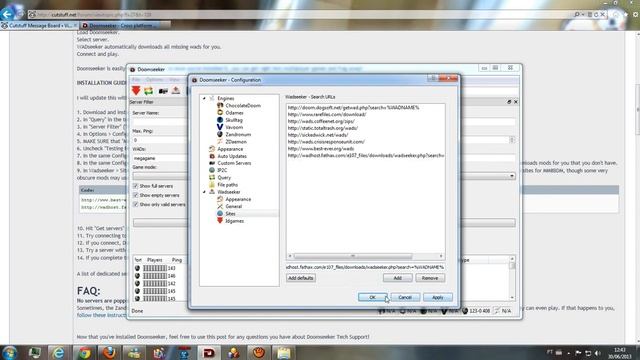Toggle Show only valid servers checkbox
Screen dimensions: 640x360
click(136, 204)
